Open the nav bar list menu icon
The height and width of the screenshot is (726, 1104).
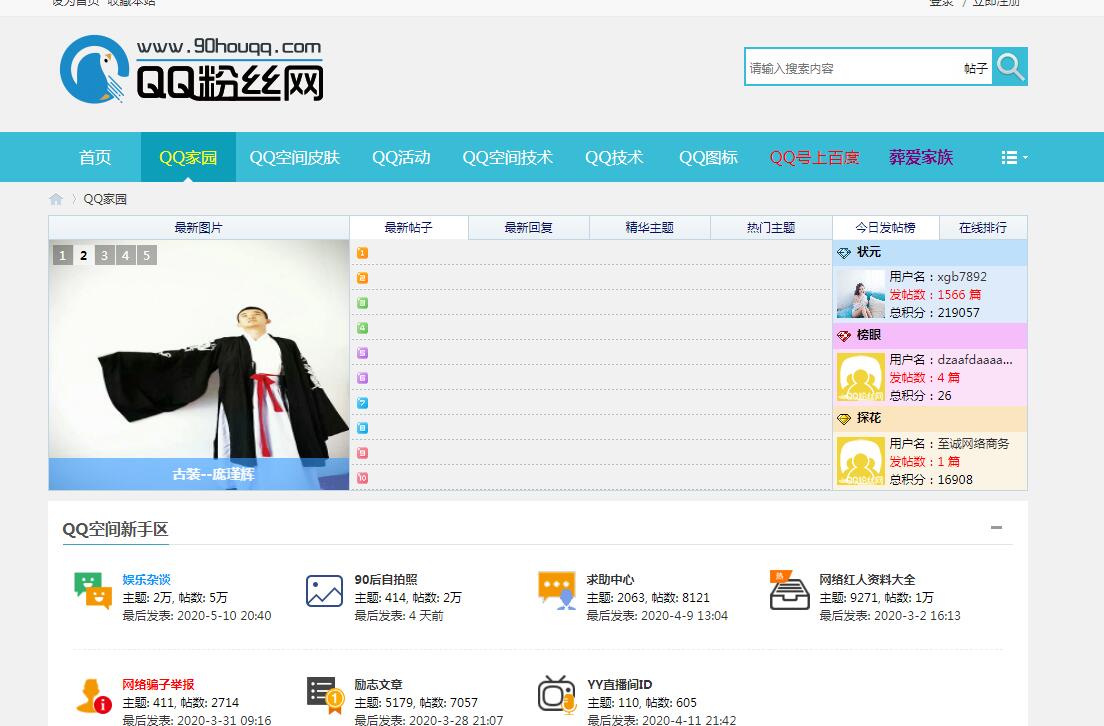pyautogui.click(x=1014, y=158)
